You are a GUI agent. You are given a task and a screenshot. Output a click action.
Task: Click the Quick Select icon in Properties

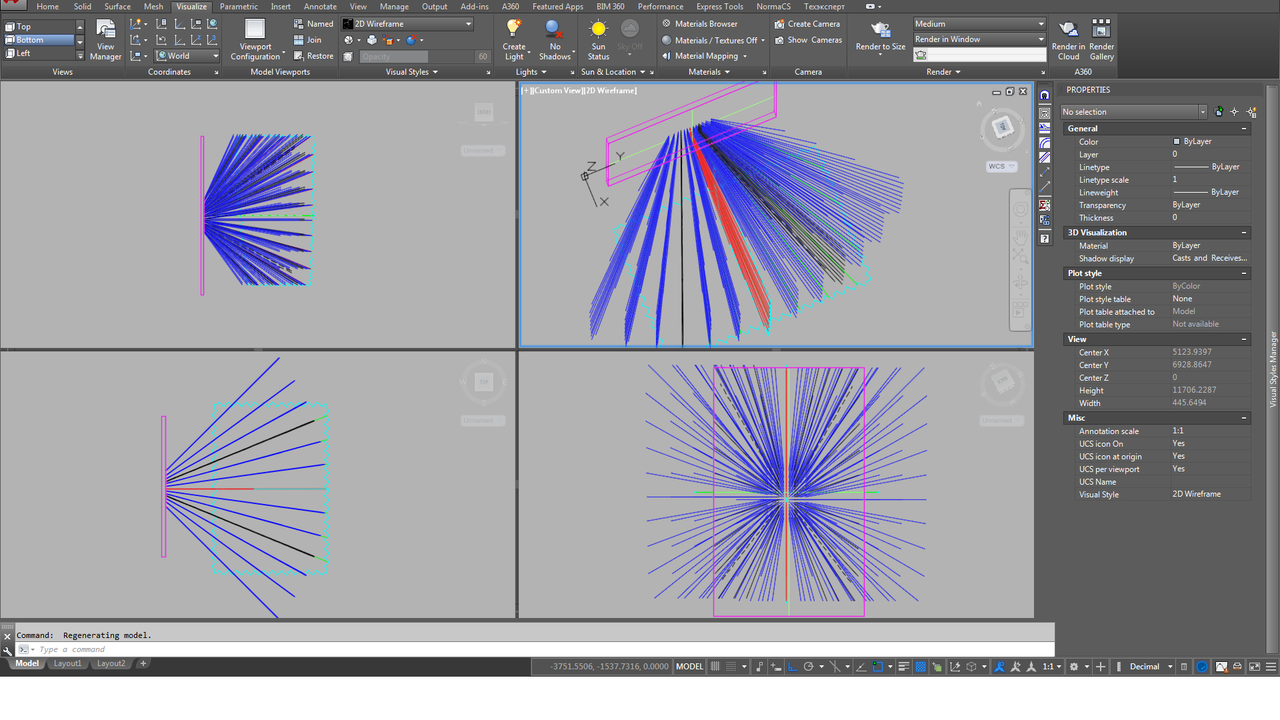point(1252,112)
